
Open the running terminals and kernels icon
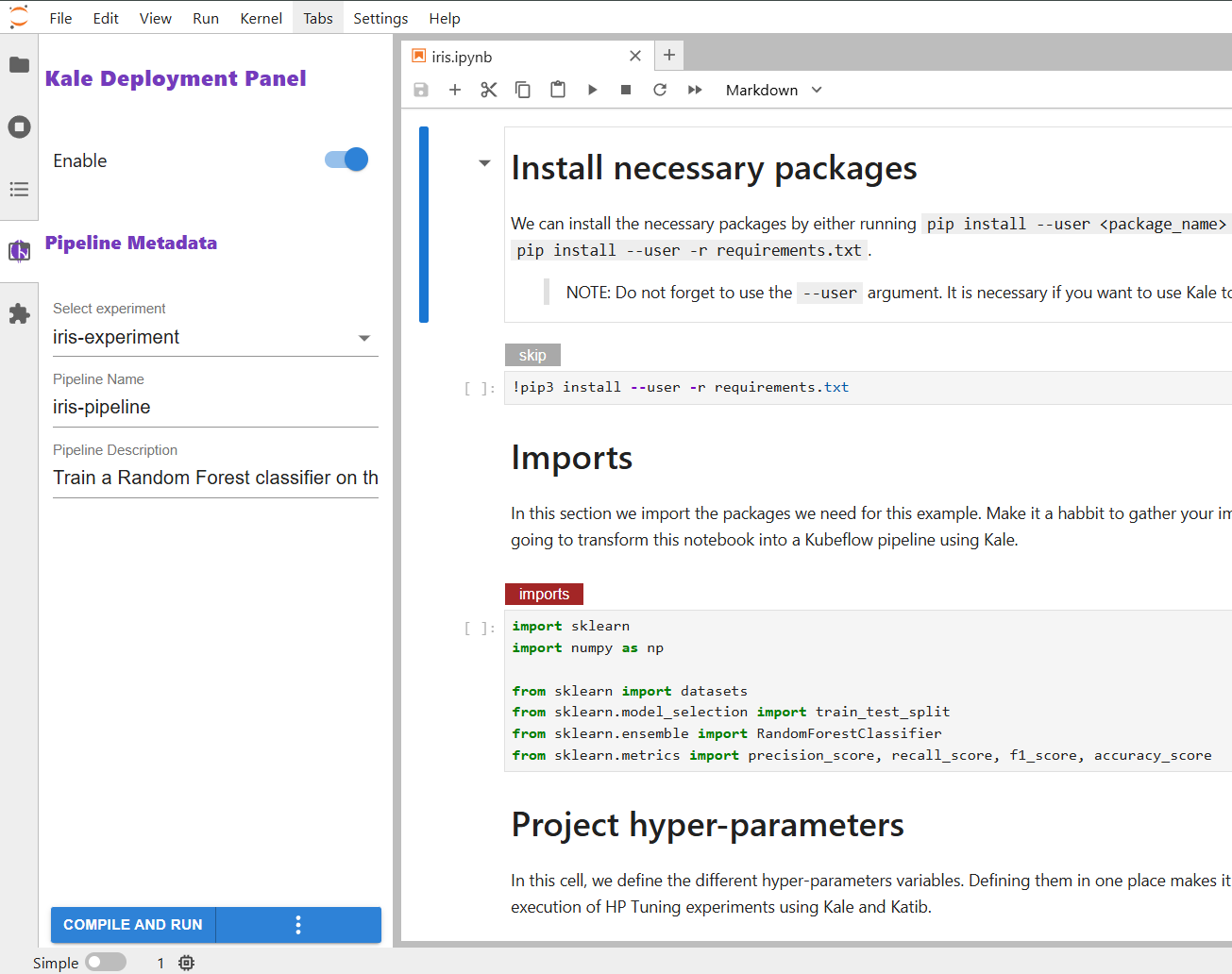pyautogui.click(x=19, y=127)
